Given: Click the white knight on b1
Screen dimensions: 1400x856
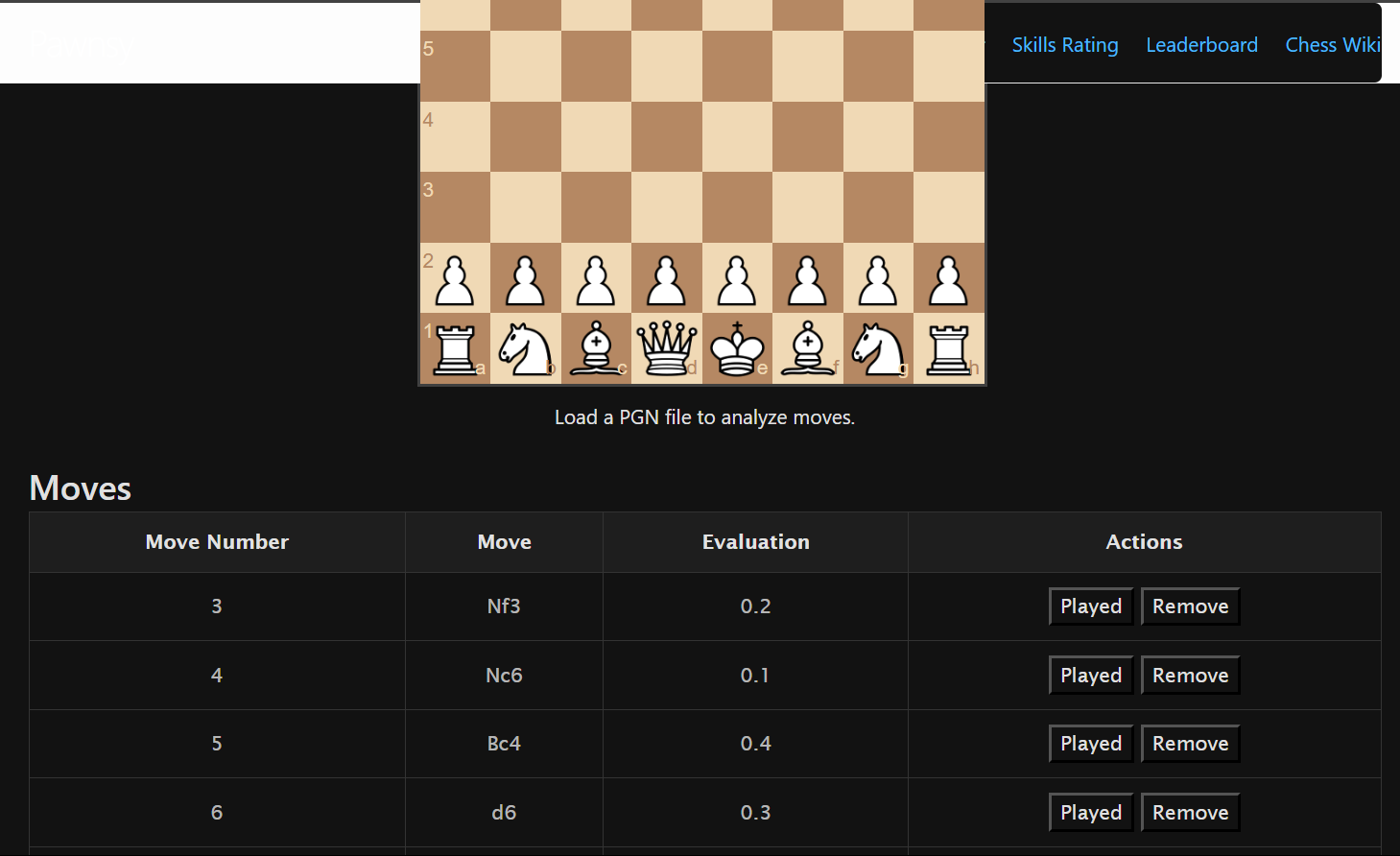Looking at the screenshot, I should [x=525, y=348].
